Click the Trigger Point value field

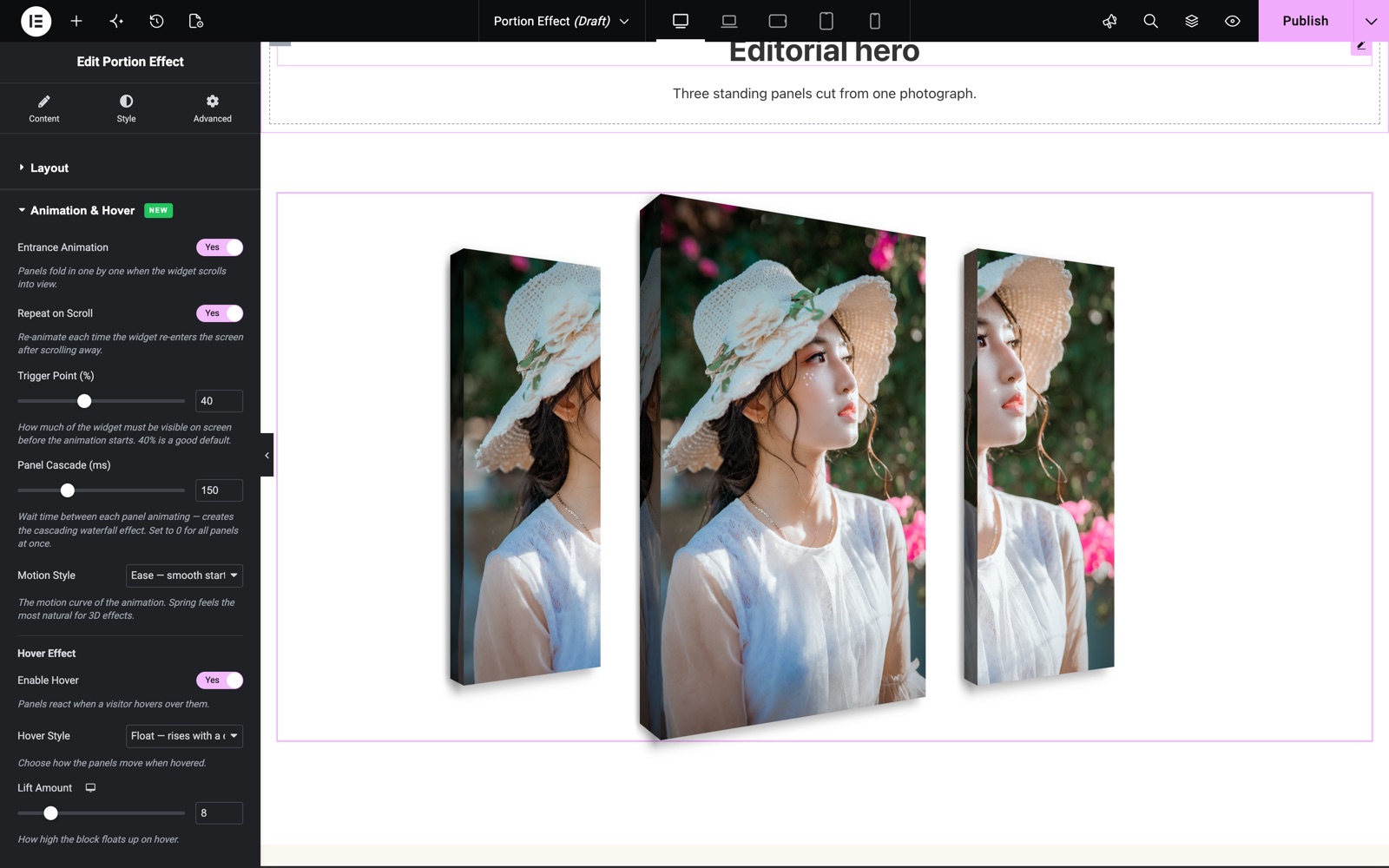click(219, 401)
